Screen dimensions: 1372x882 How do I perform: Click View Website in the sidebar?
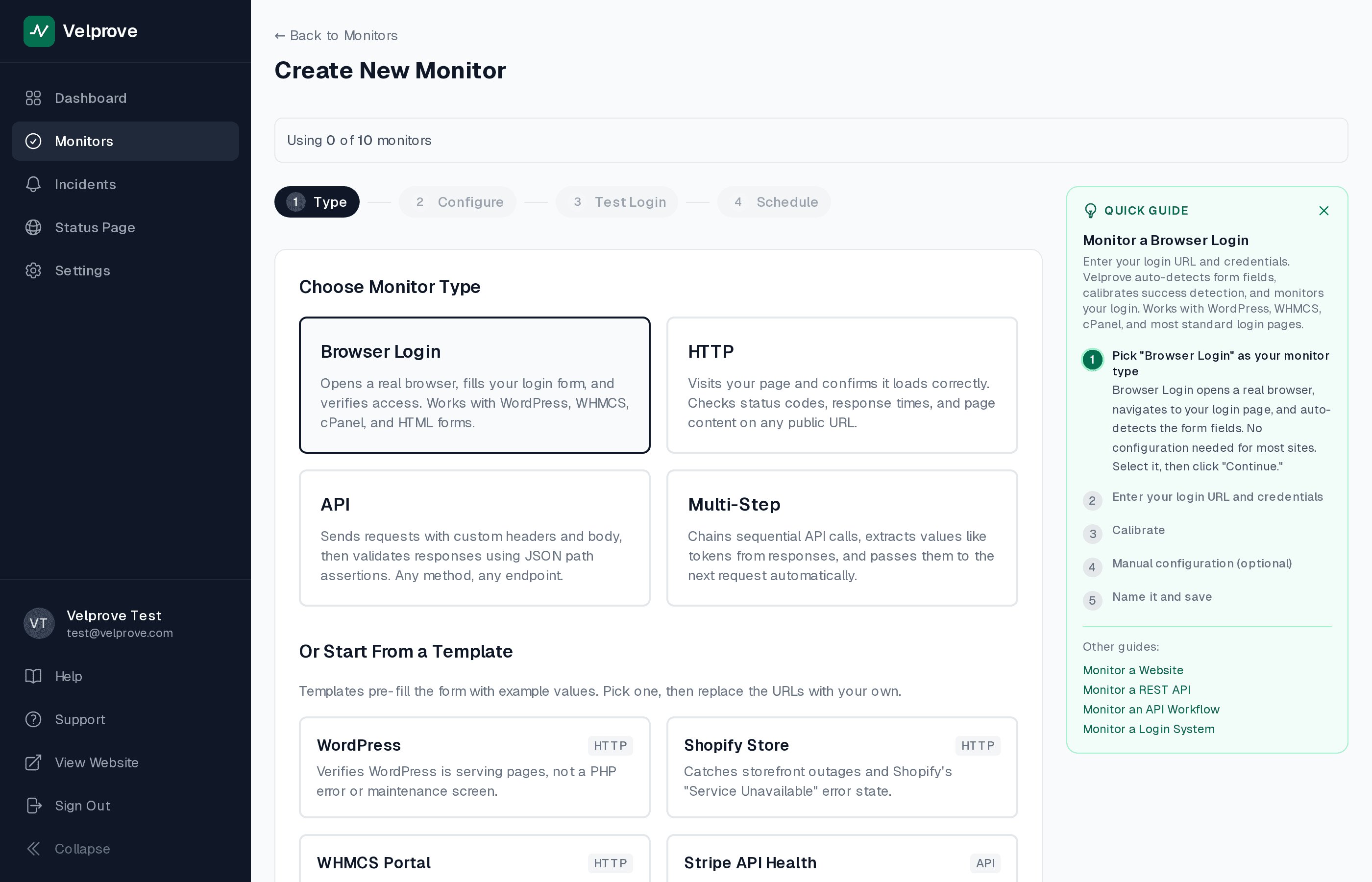125,762
